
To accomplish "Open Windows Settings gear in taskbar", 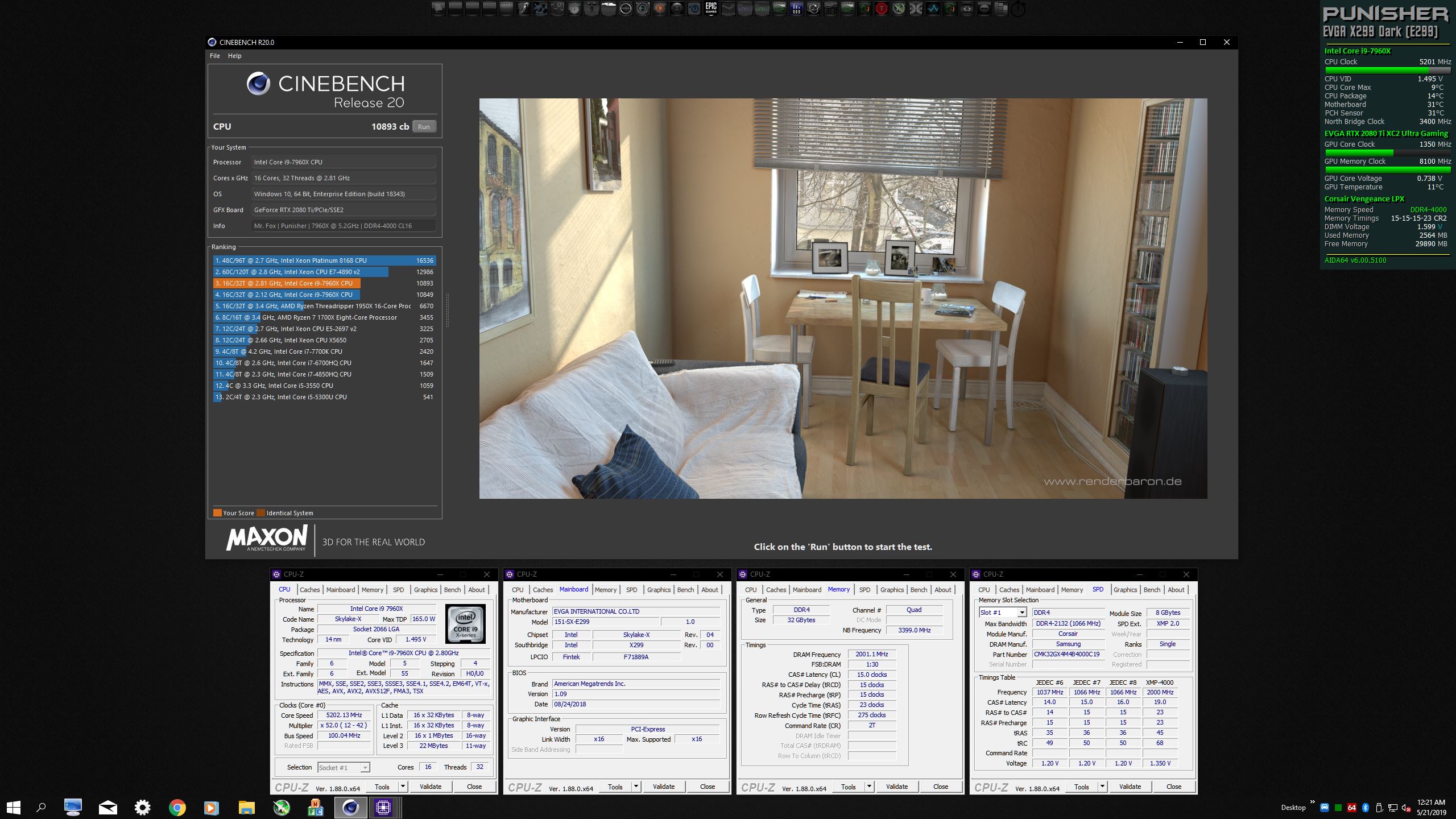I will (142, 807).
